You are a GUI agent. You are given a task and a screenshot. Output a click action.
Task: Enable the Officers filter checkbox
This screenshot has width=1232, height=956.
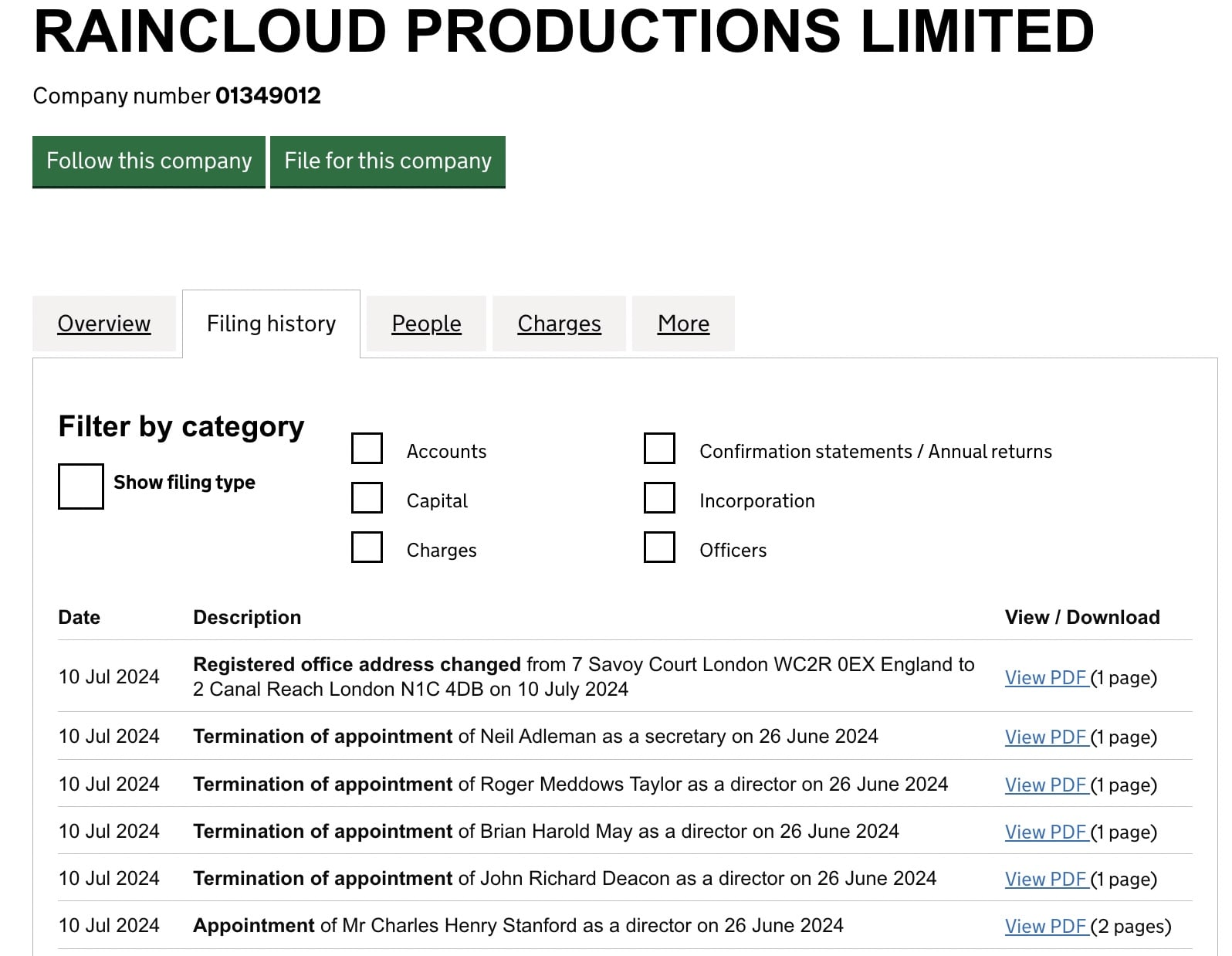click(659, 547)
